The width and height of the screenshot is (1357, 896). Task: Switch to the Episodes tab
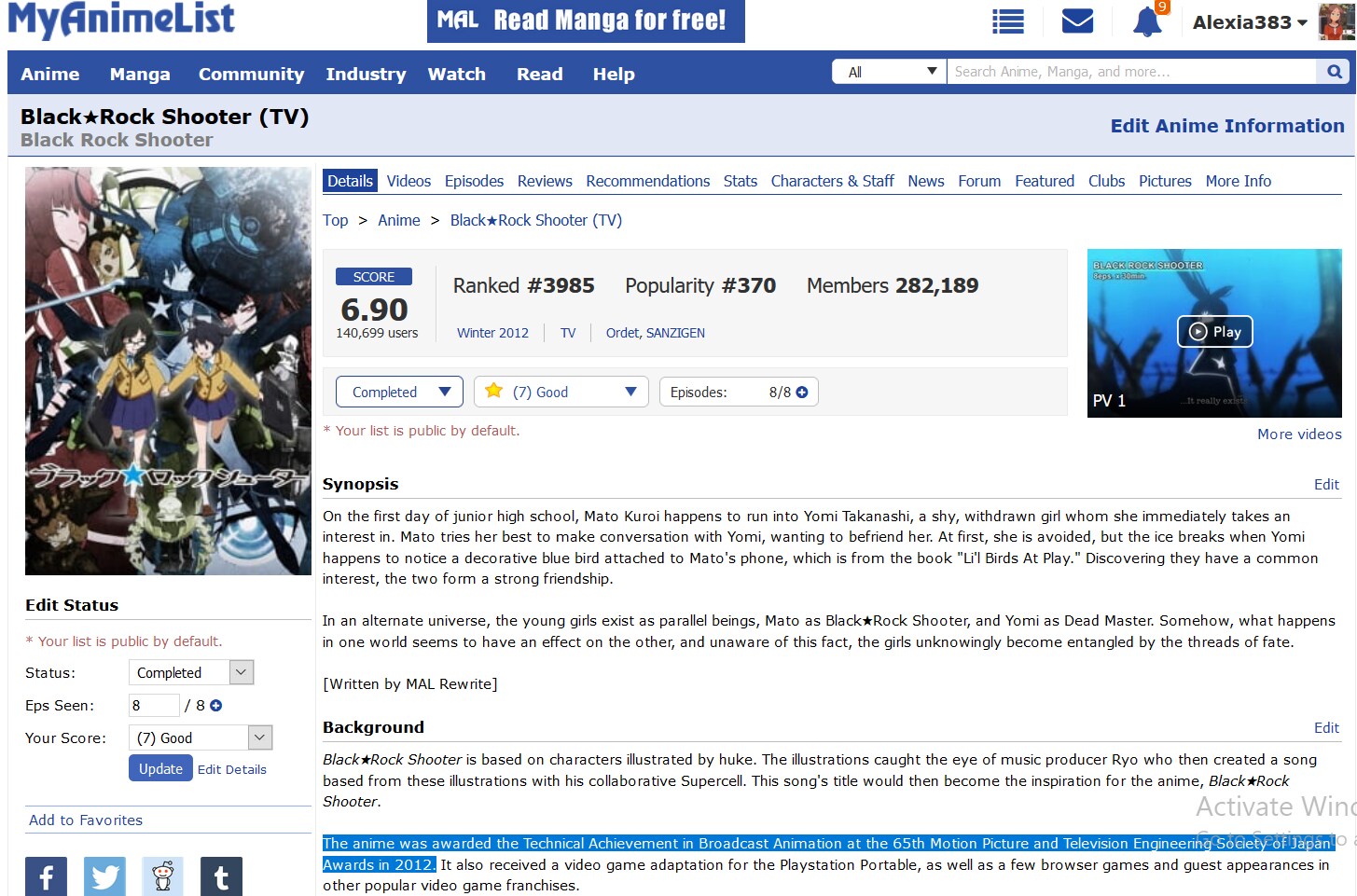pyautogui.click(x=474, y=181)
